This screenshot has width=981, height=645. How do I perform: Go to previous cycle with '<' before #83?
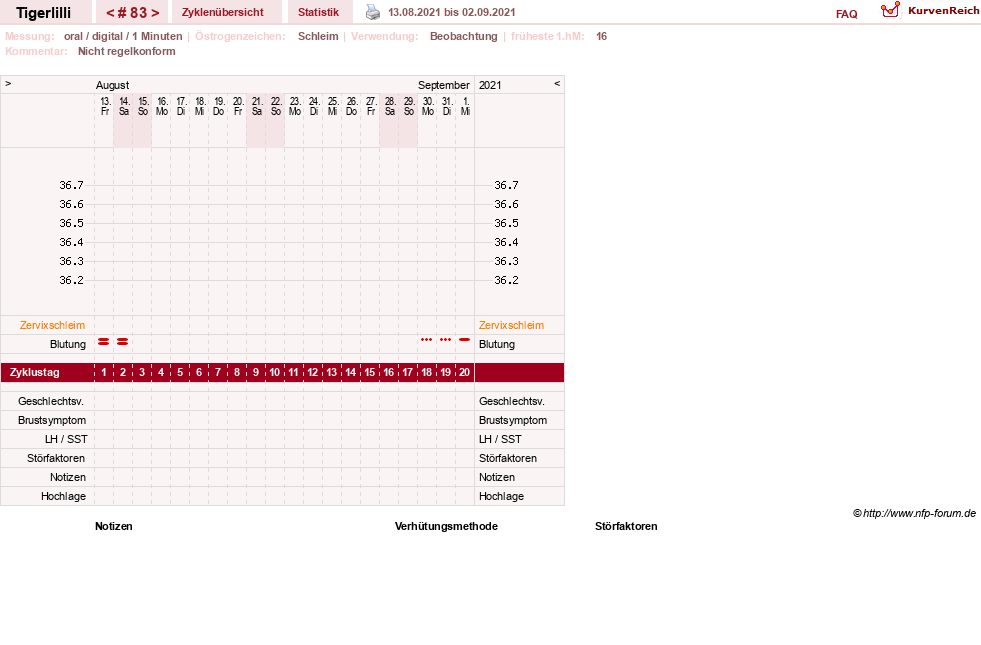click(110, 13)
